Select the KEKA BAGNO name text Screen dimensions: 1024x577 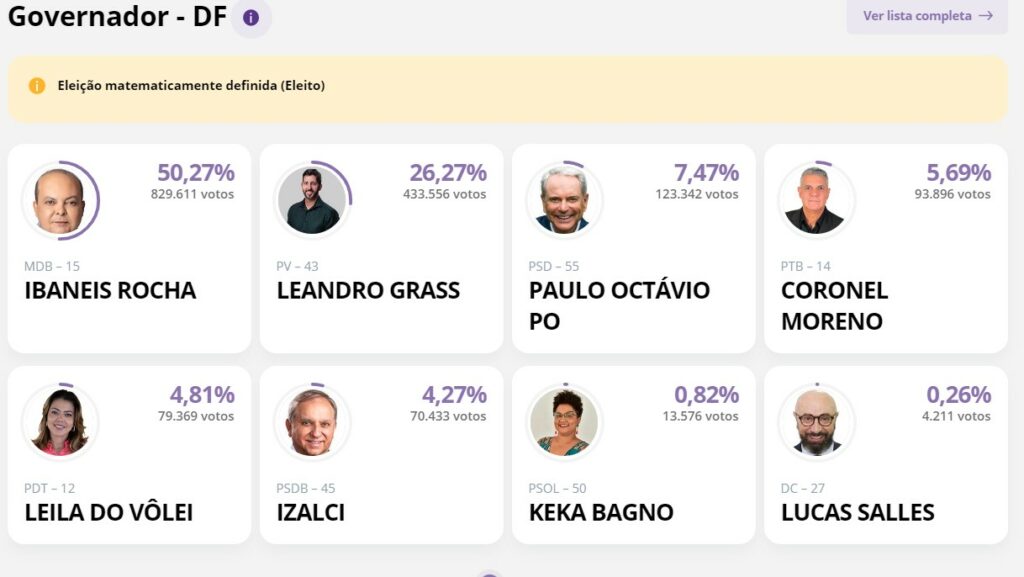click(601, 513)
